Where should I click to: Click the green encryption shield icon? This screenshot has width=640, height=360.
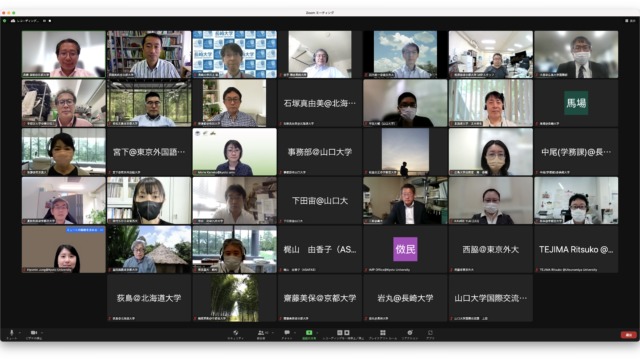click(x=4, y=20)
